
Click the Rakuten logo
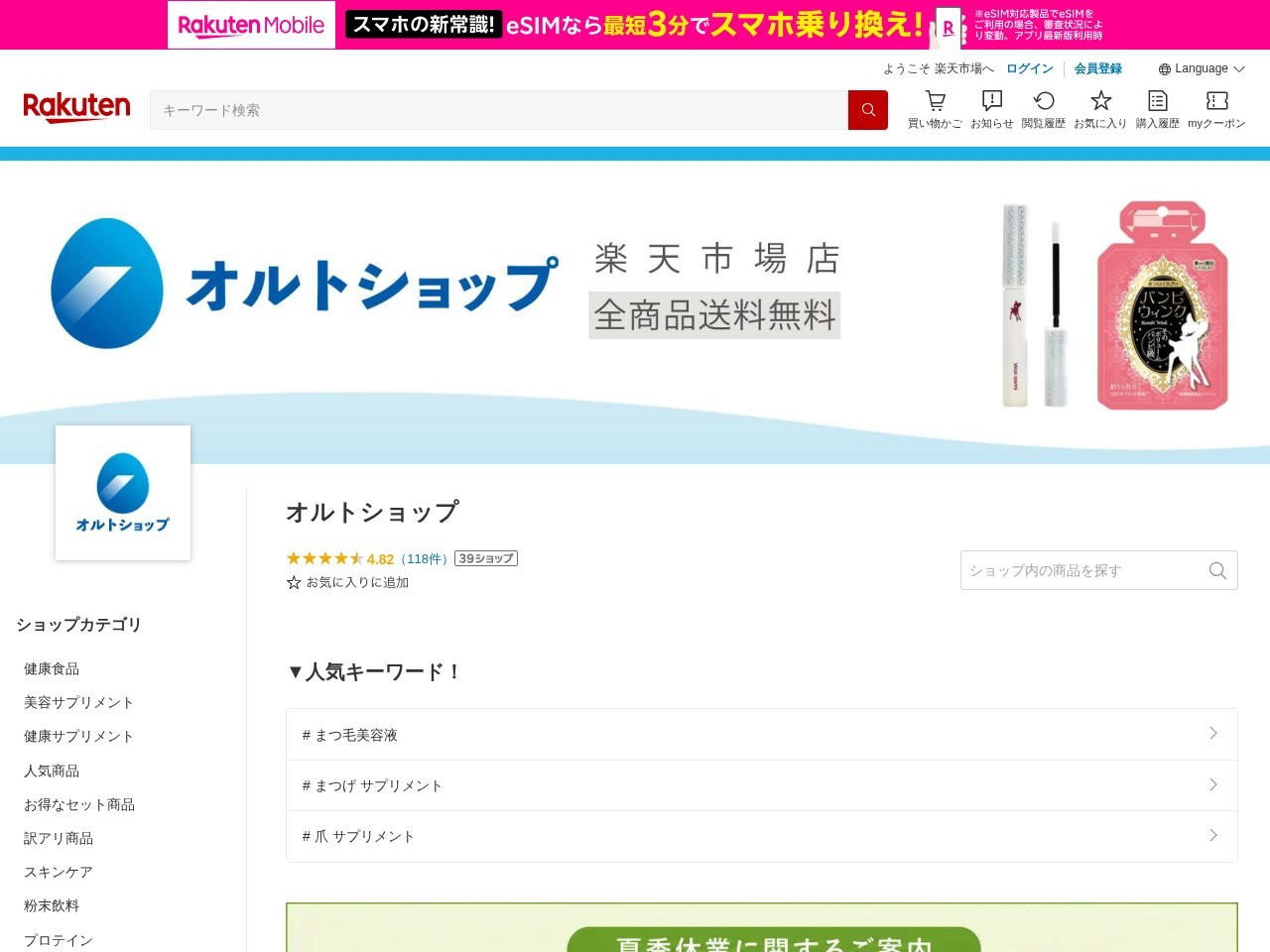(76, 107)
